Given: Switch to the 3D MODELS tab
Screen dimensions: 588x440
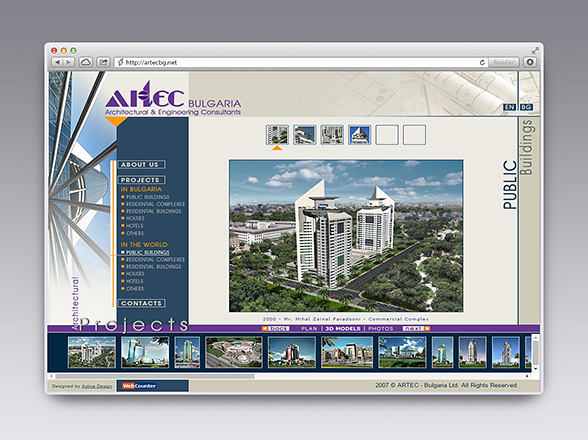Looking at the screenshot, I should [343, 329].
